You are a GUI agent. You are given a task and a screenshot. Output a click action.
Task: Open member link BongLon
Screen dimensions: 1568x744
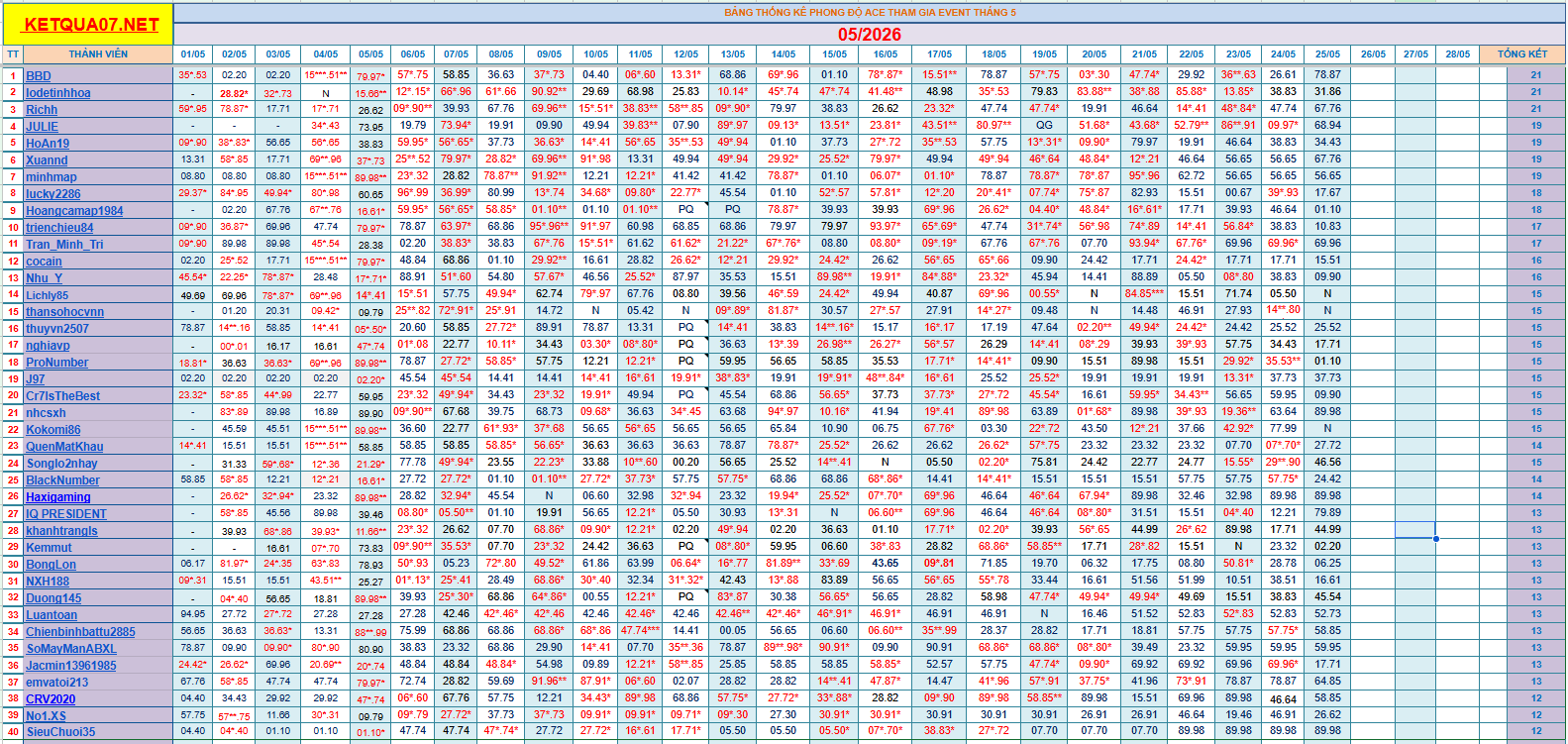(x=51, y=565)
